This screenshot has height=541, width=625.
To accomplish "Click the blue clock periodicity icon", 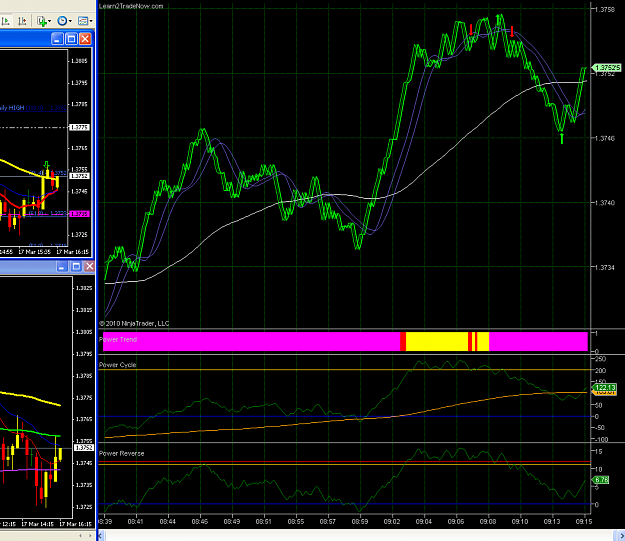I will pyautogui.click(x=62, y=21).
